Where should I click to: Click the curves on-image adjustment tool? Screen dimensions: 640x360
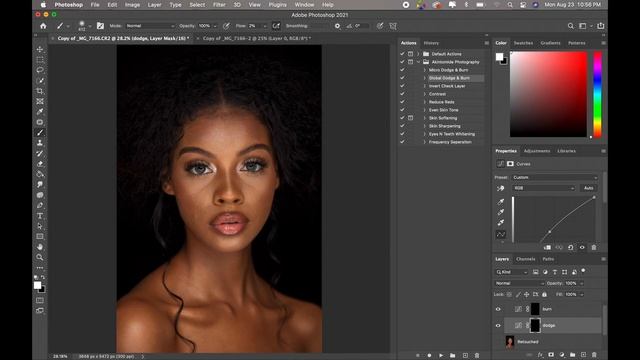click(x=500, y=188)
